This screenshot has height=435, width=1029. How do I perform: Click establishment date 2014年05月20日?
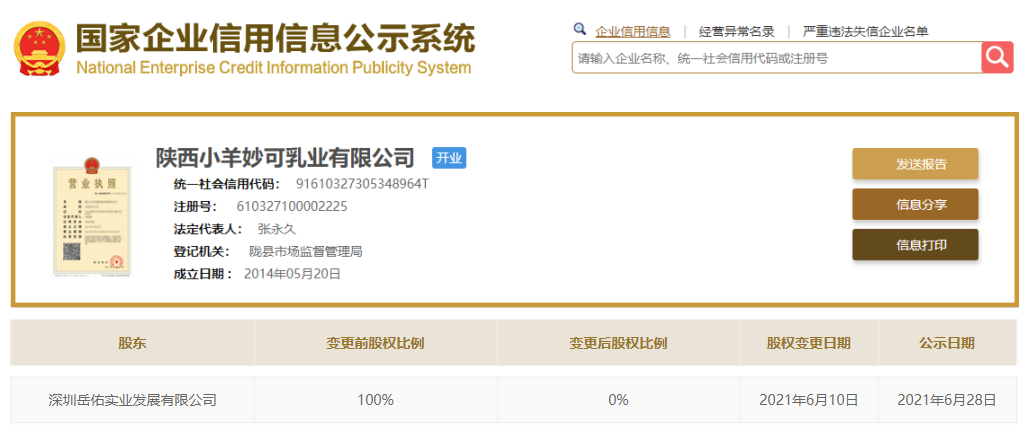293,274
